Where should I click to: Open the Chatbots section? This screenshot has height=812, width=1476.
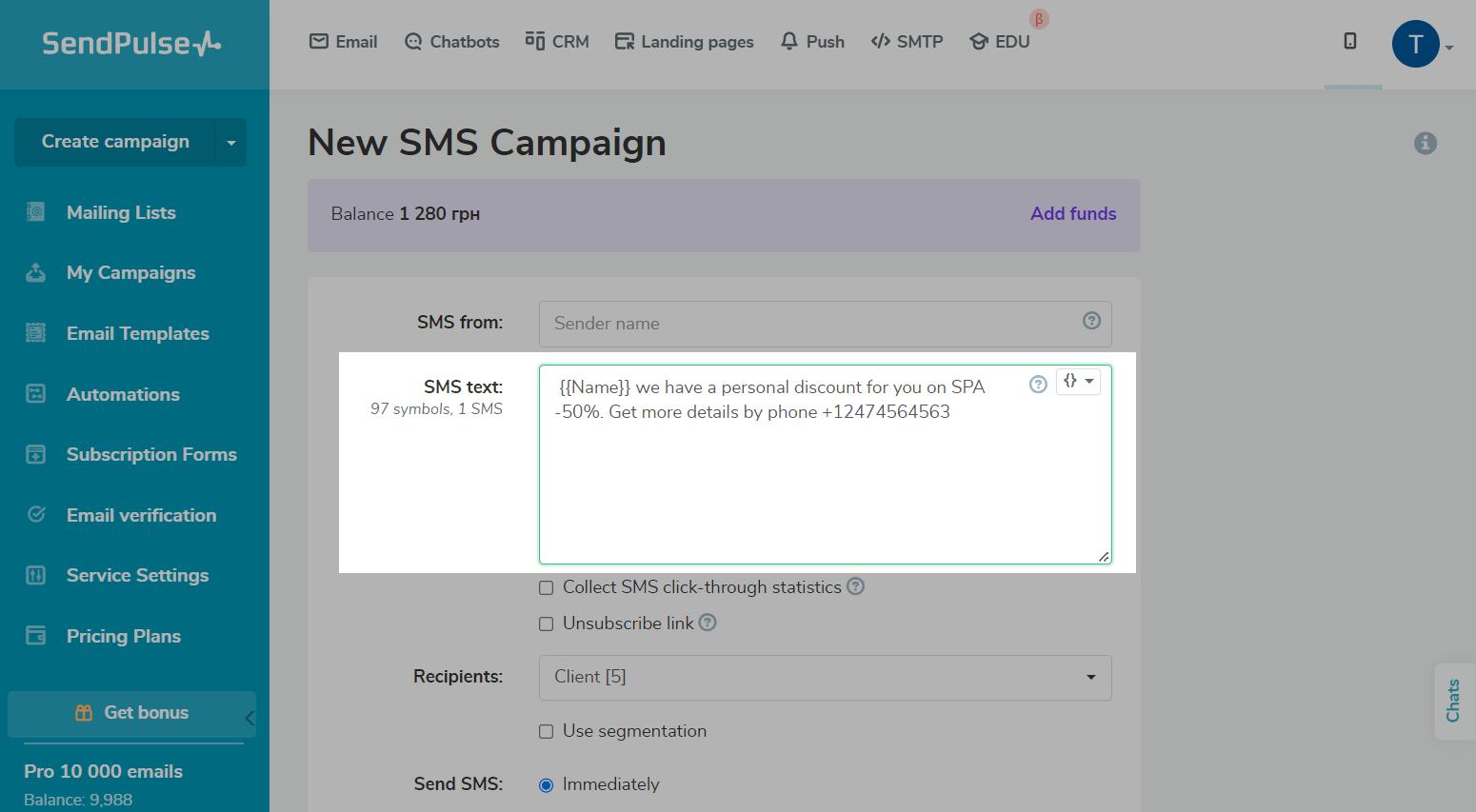[452, 42]
